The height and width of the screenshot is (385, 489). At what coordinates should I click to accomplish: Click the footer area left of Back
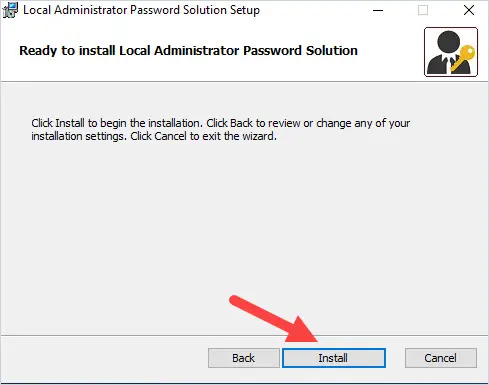coord(104,358)
